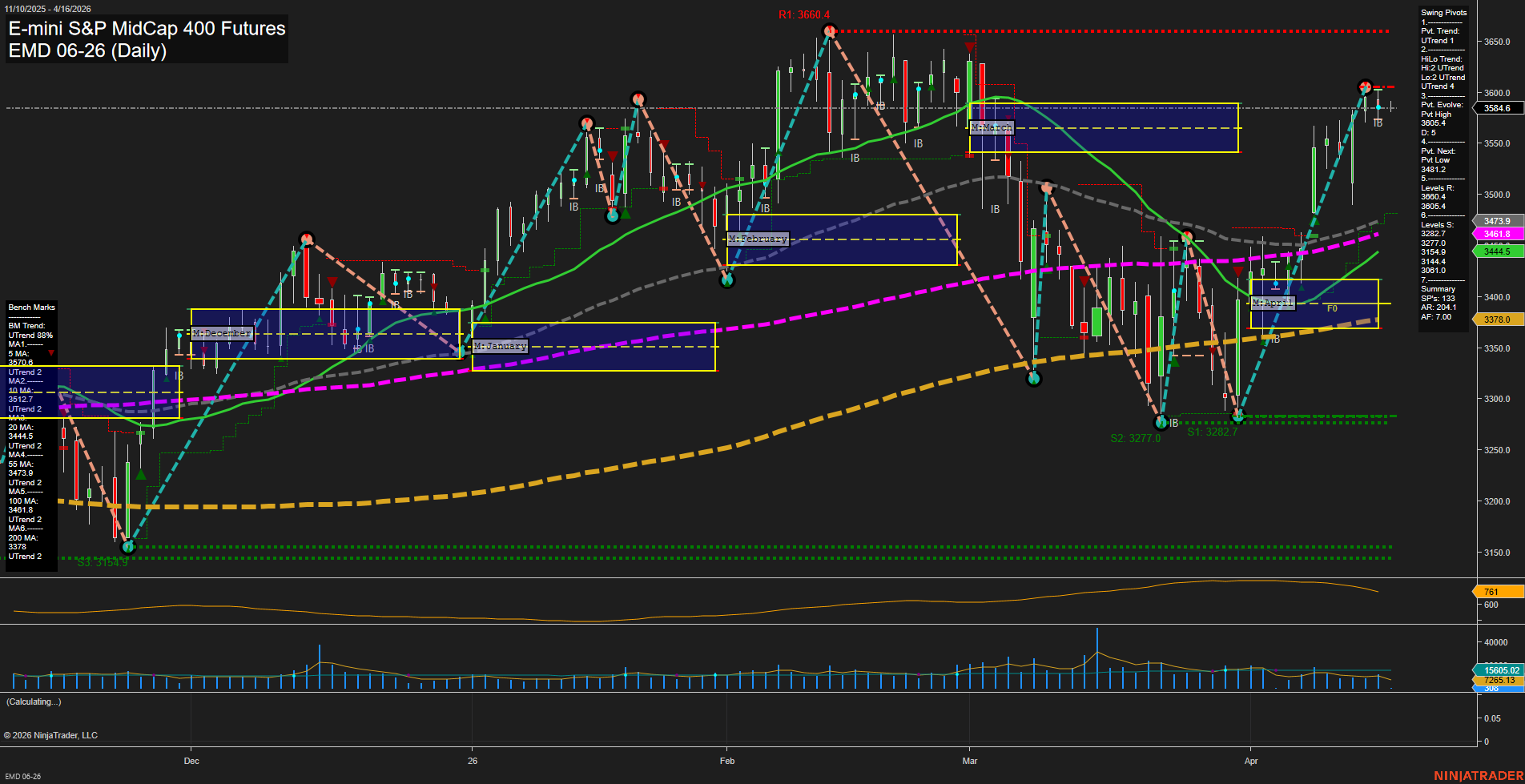Screen dimensions: 1525x784
Task: Click the M:March monthly range label
Action: tap(992, 127)
